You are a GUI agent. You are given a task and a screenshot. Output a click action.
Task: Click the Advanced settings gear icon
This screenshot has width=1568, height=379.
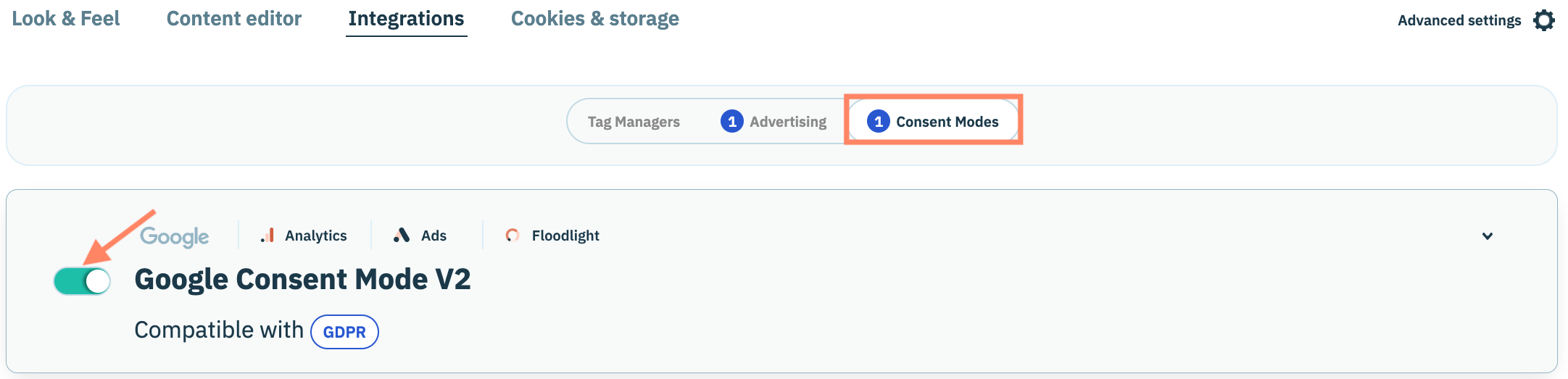(1543, 20)
